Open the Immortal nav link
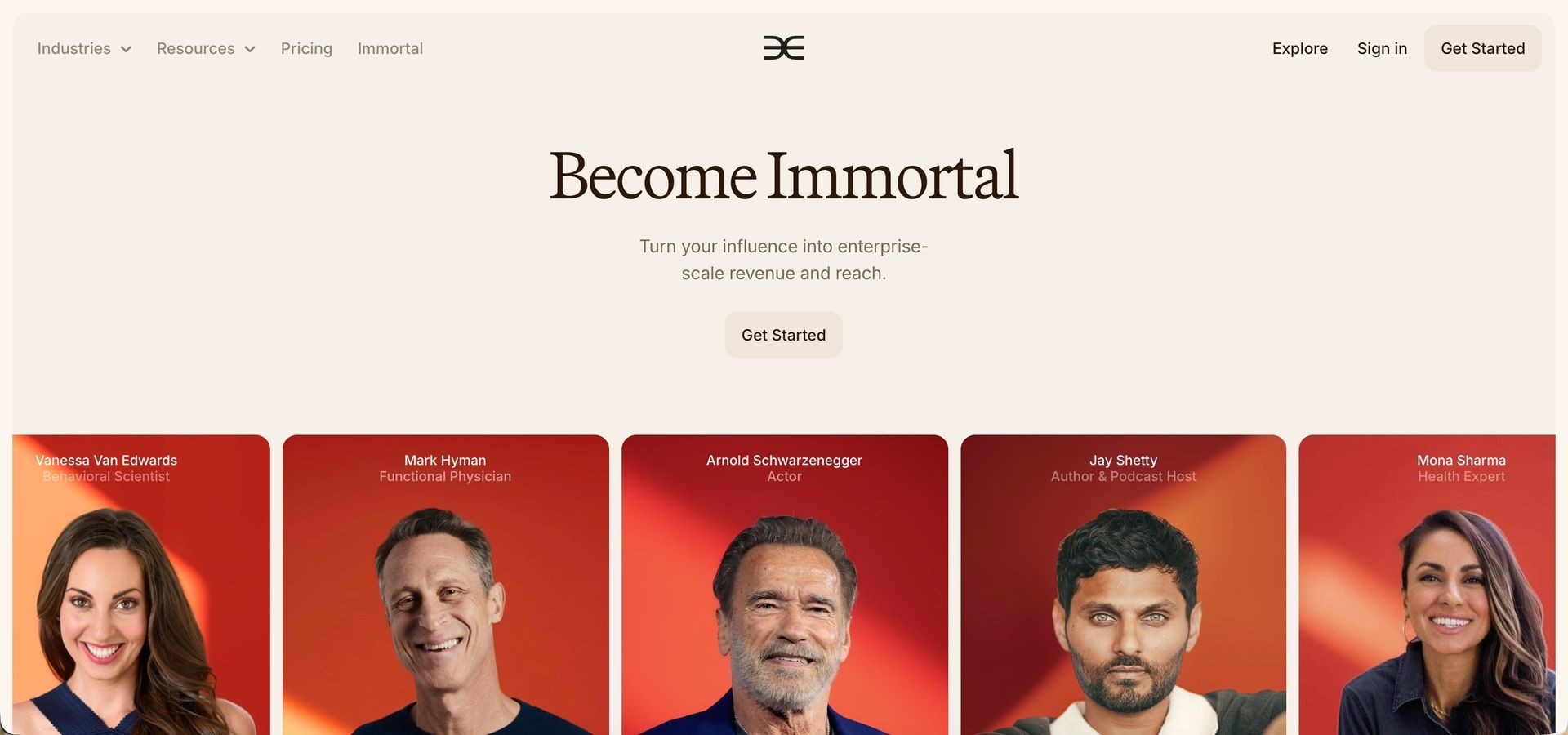 tap(390, 48)
